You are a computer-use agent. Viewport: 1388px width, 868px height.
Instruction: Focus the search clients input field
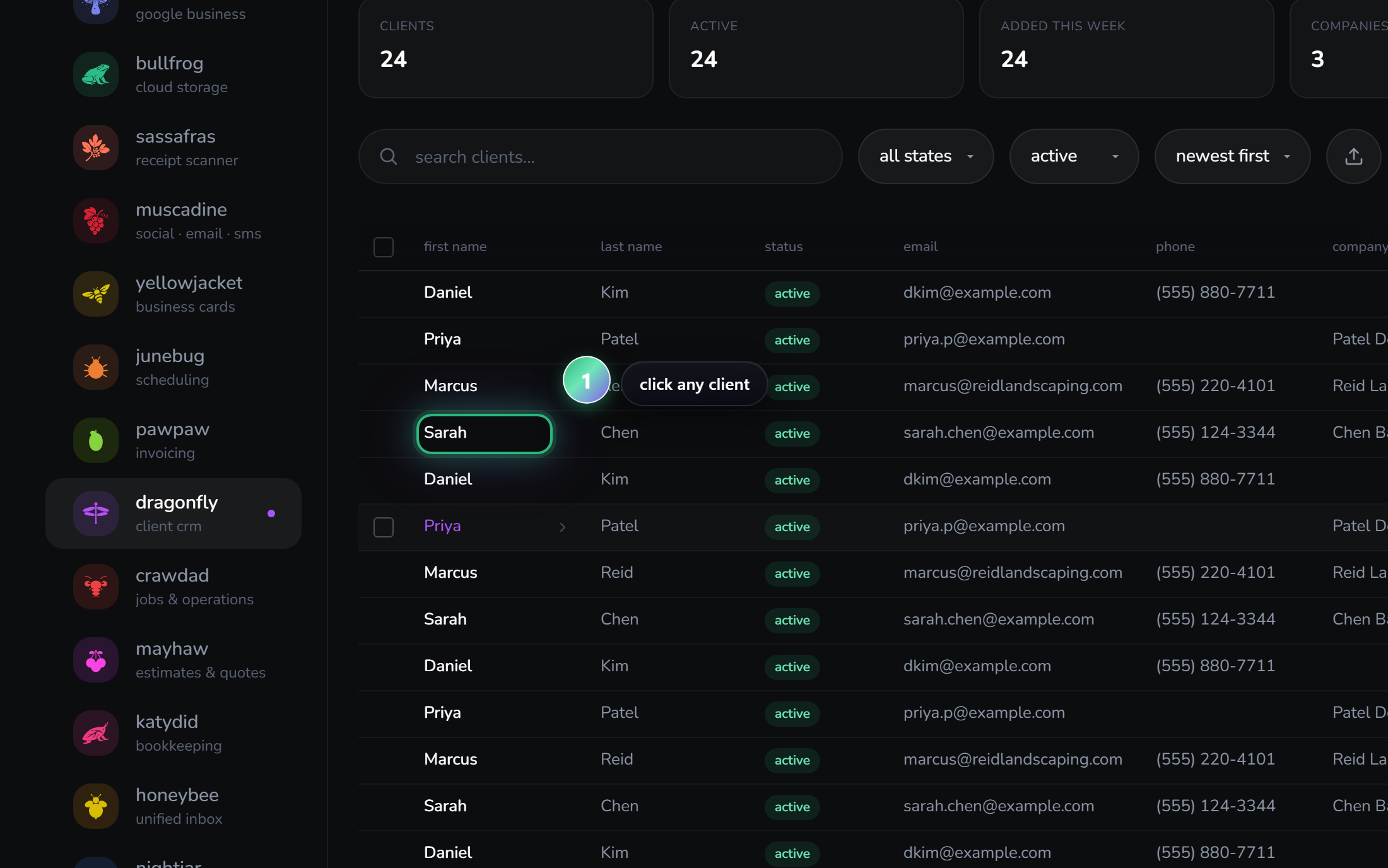(601, 156)
